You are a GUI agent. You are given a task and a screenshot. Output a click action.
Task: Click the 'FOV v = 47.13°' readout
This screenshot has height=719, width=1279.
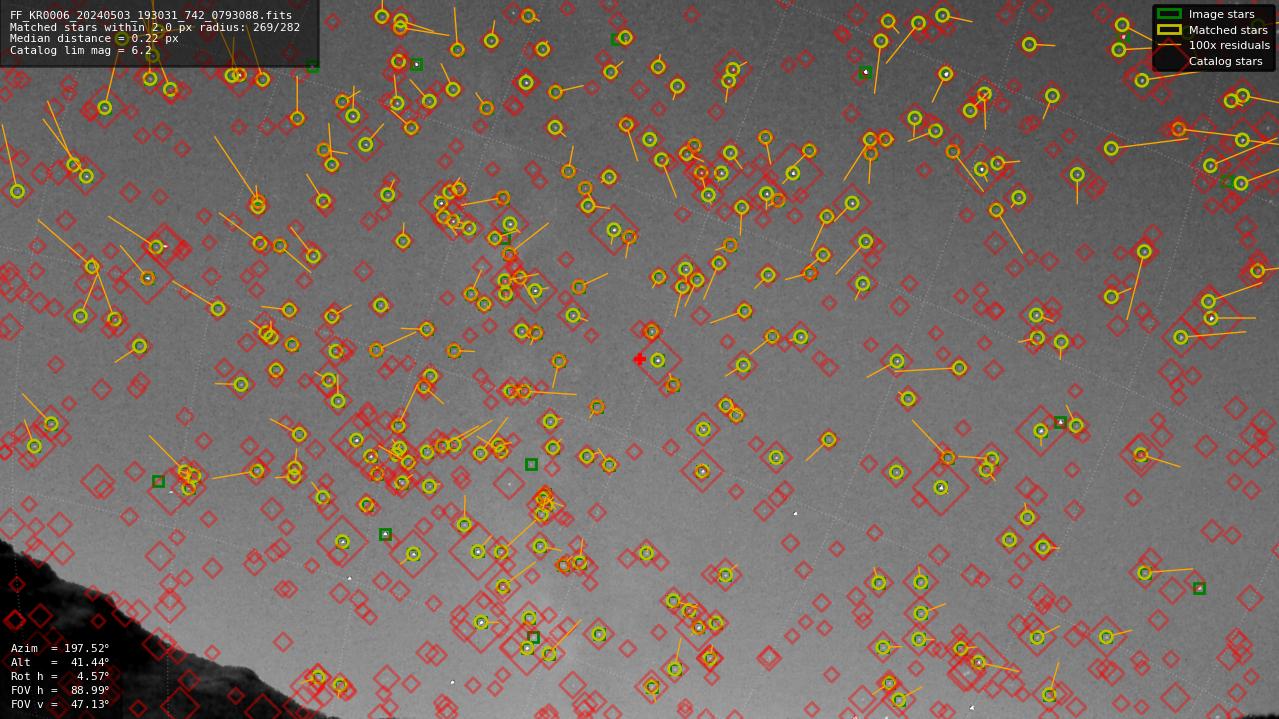point(60,705)
